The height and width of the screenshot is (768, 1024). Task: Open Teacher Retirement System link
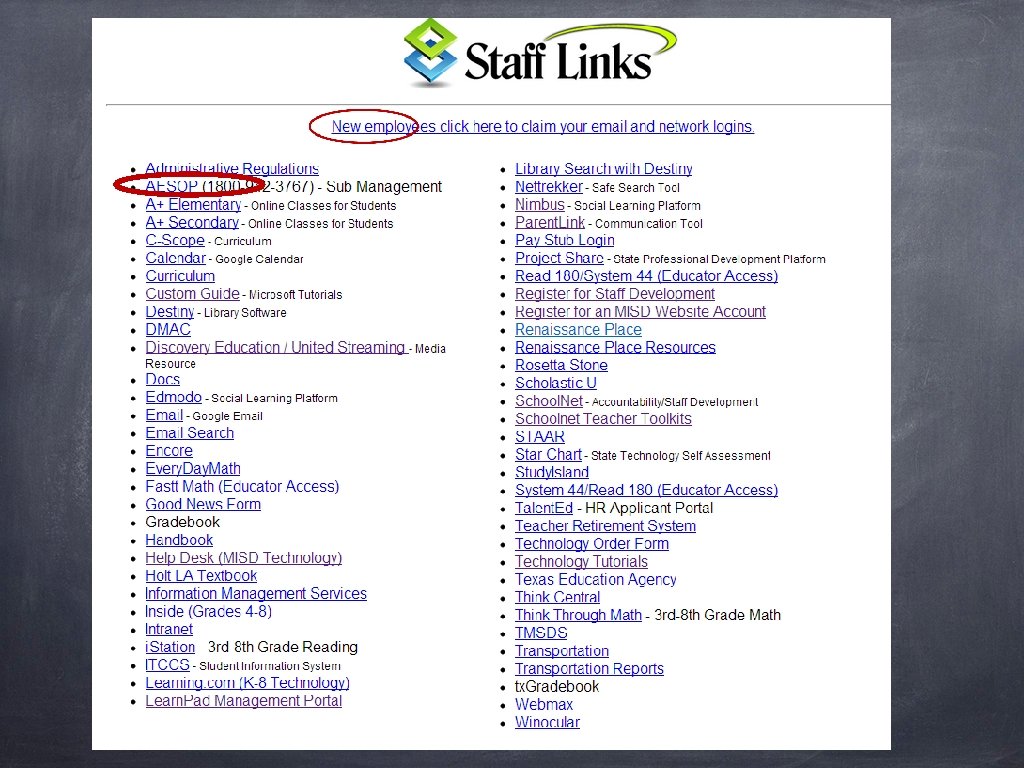(605, 525)
